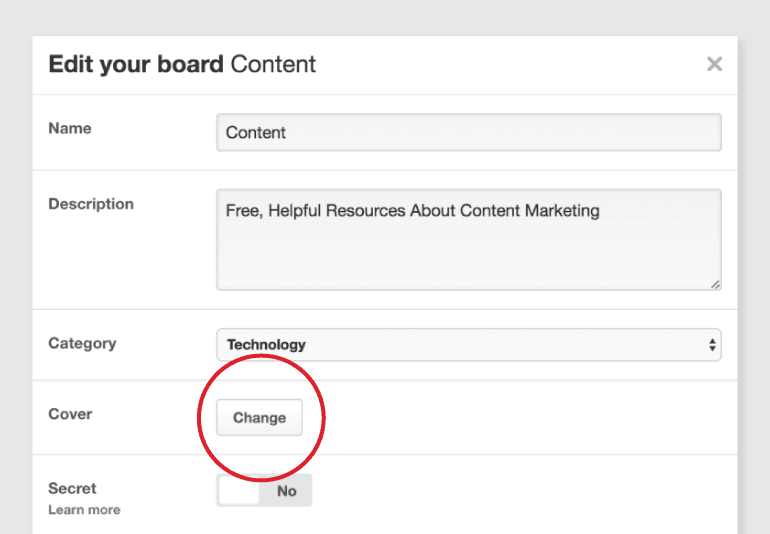The height and width of the screenshot is (534, 770).
Task: Click the Secret field label
Action: click(x=72, y=488)
